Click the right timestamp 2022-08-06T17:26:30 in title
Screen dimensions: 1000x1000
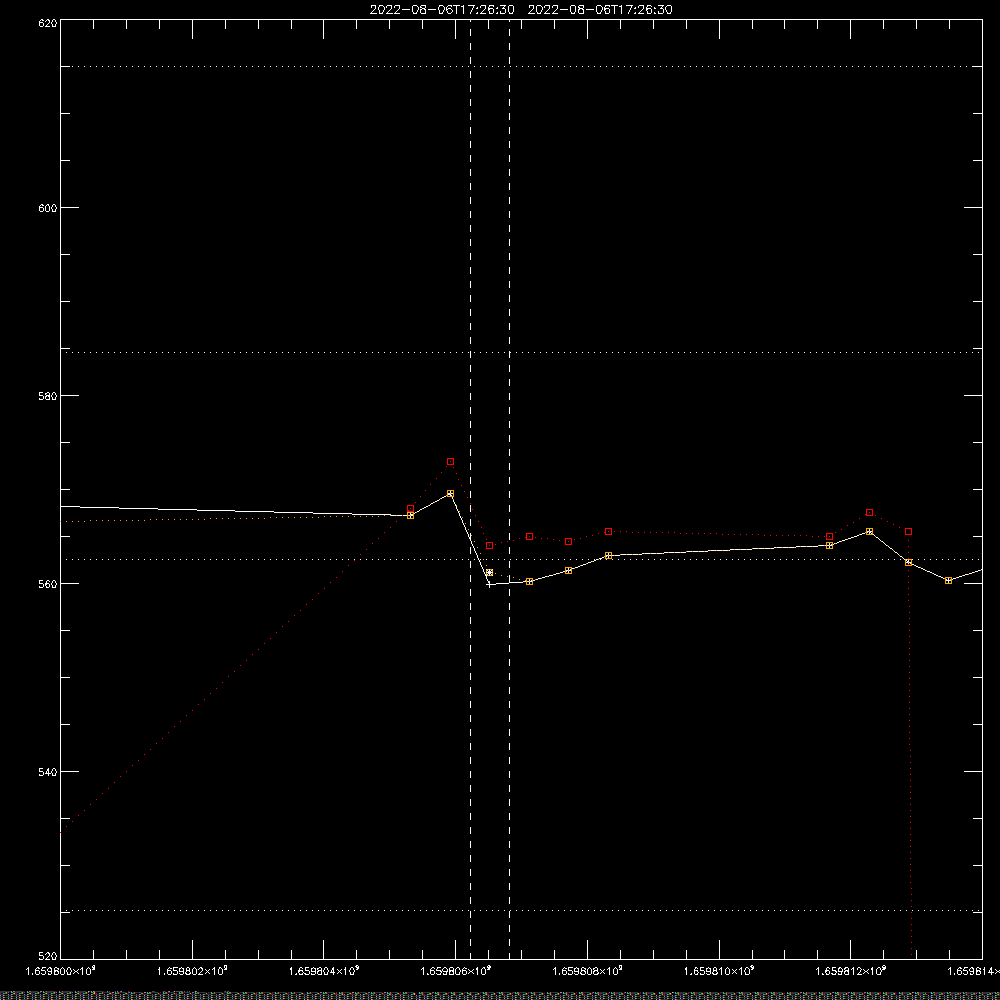(600, 10)
